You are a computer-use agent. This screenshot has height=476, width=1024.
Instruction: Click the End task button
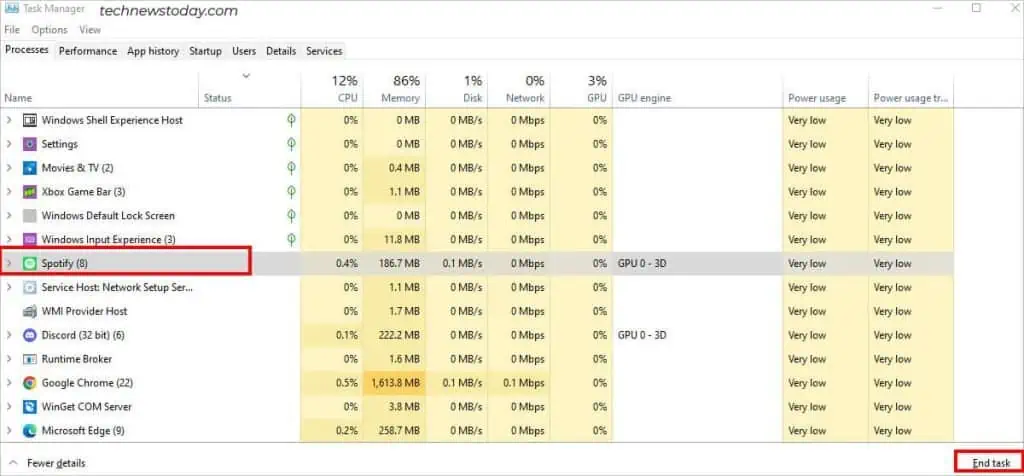pos(990,463)
